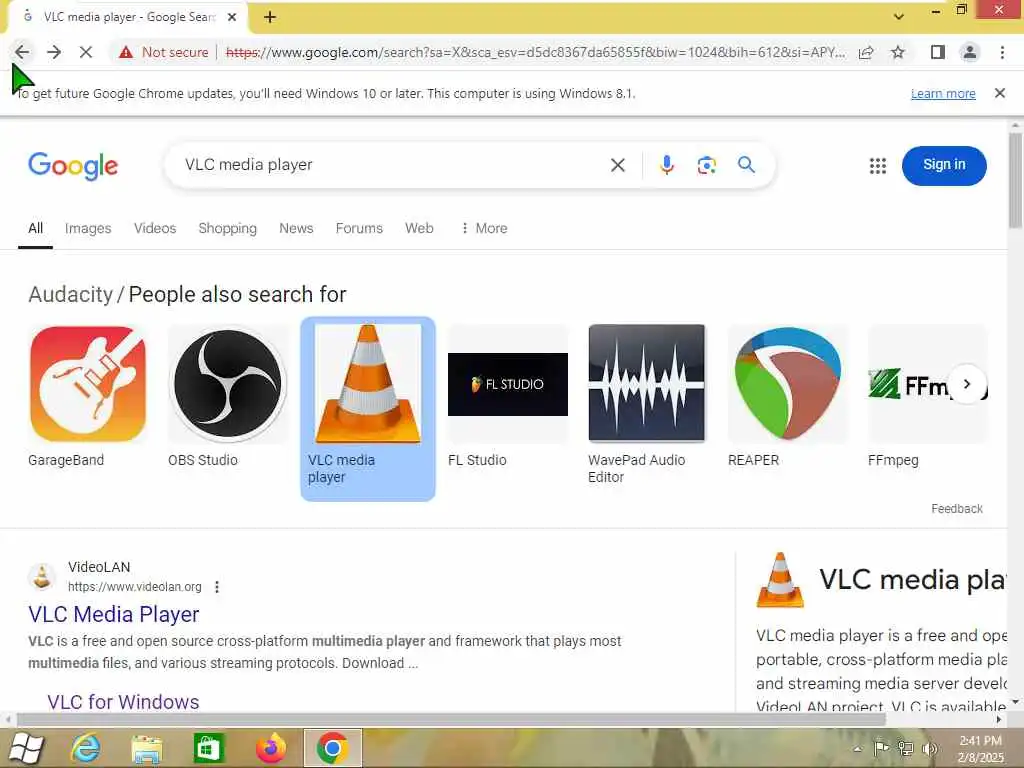Show more suggestions with carousel arrow
This screenshot has width=1024, height=768.
pos(967,384)
